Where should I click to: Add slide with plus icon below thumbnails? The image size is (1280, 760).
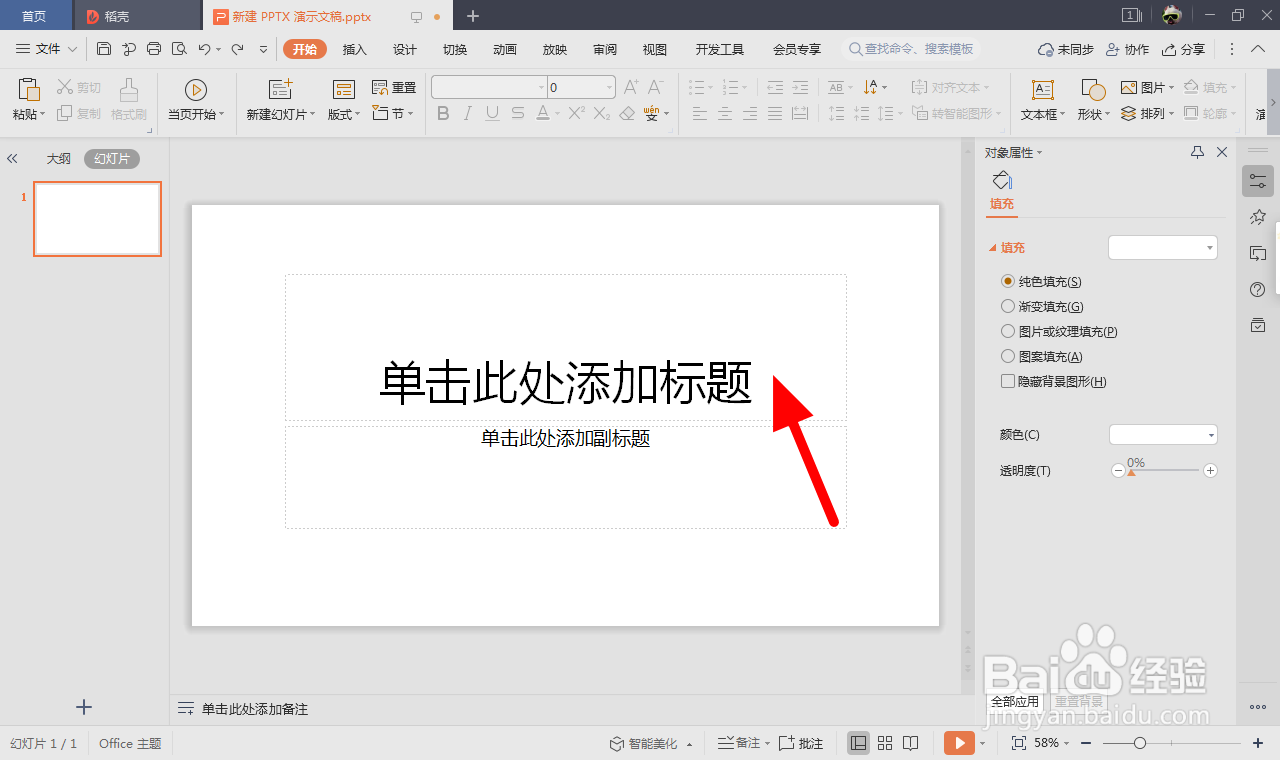[84, 707]
